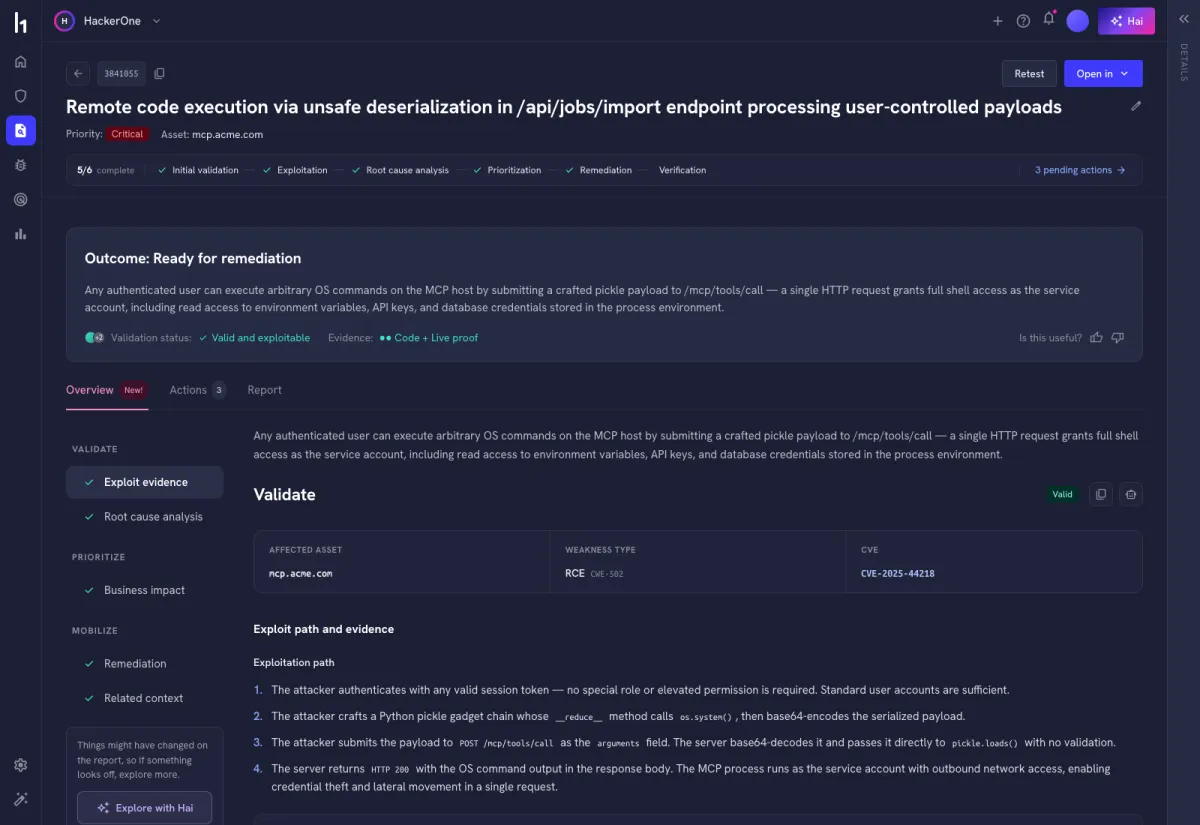Open settings gear in the sidebar

(20, 765)
